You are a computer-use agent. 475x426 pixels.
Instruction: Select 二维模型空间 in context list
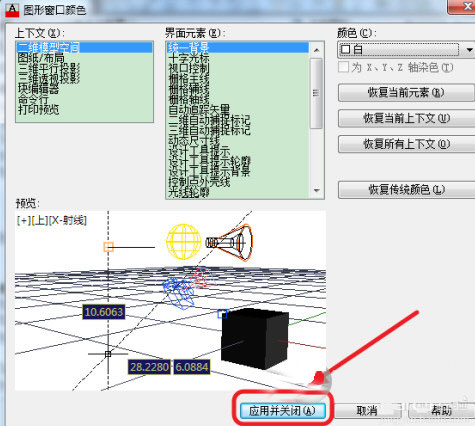[x=84, y=47]
